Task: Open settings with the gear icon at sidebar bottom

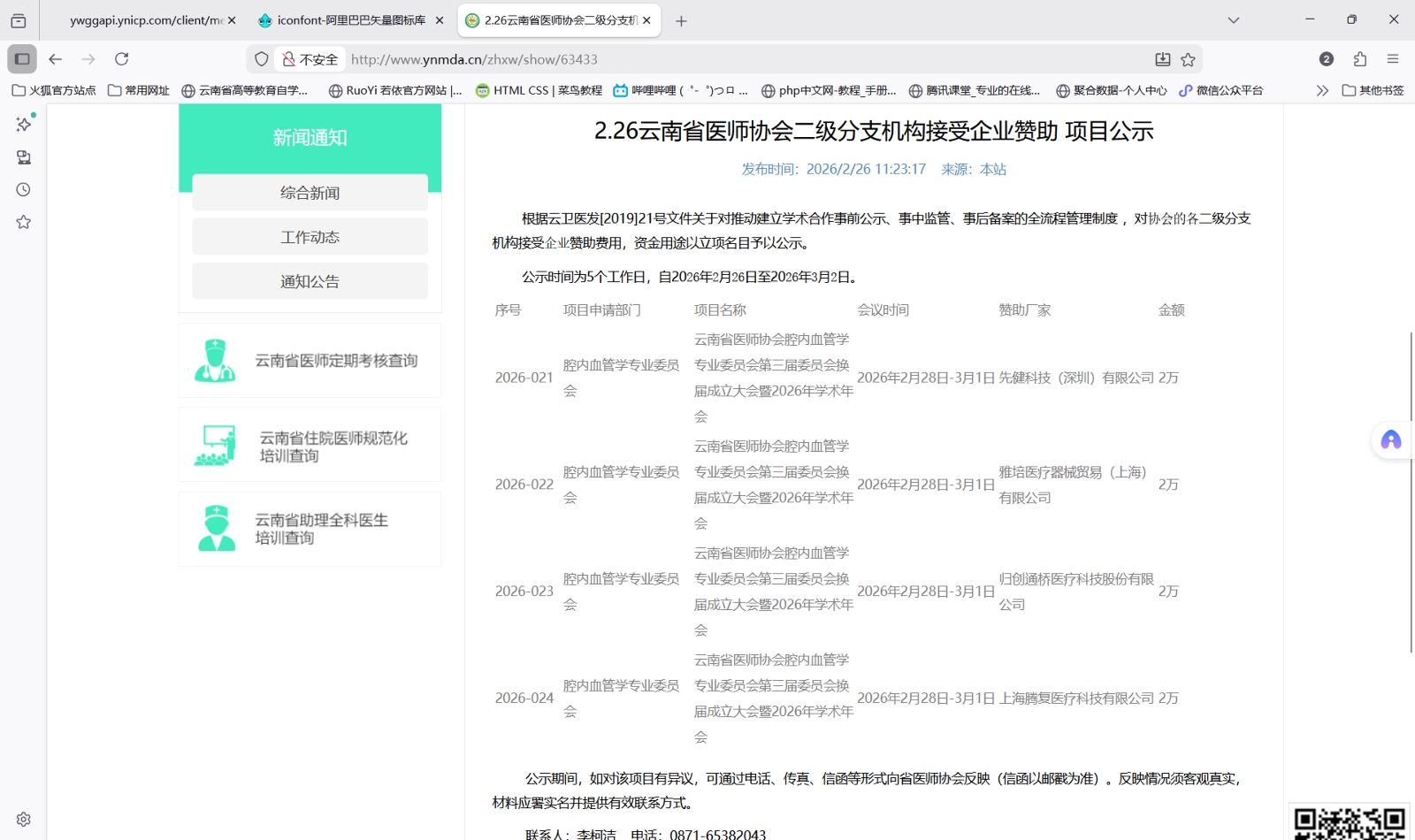Action: (x=22, y=818)
